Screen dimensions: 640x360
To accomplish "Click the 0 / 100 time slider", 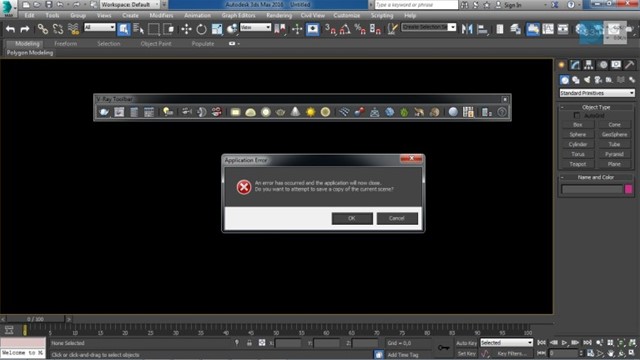I will (35, 319).
